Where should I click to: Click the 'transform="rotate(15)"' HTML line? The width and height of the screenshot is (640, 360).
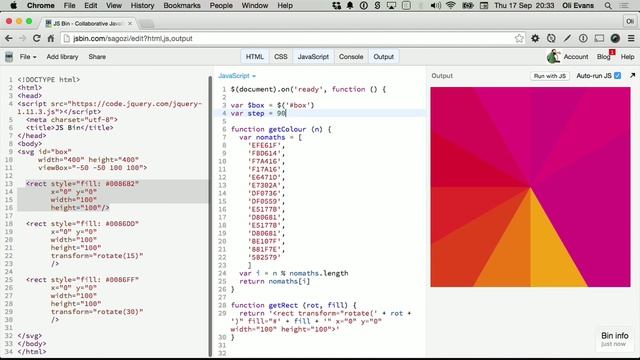pyautogui.click(x=97, y=256)
